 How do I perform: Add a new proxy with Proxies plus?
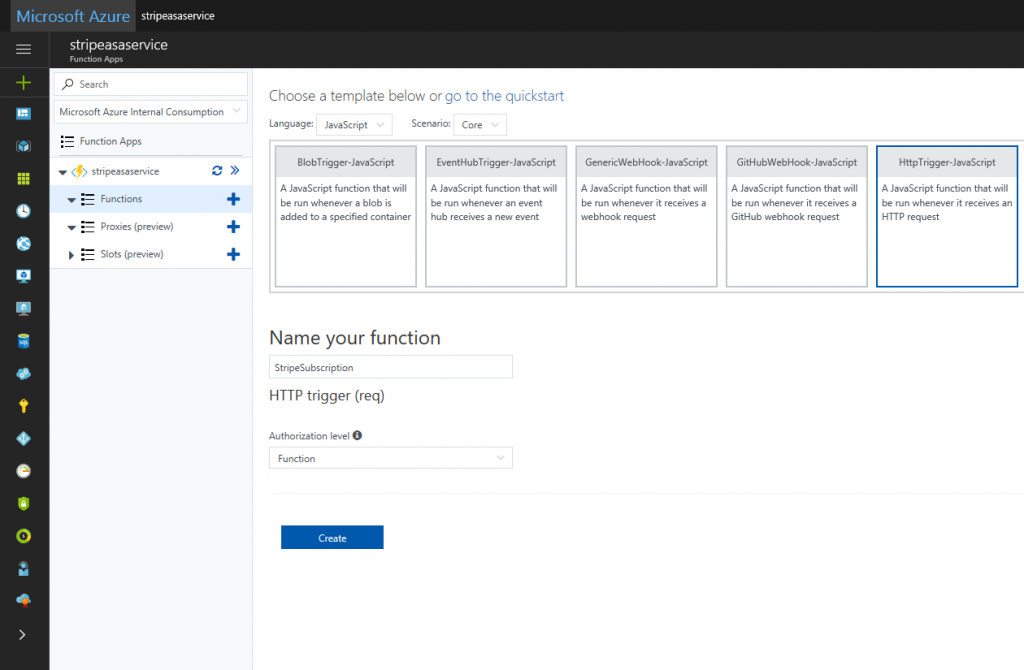pyautogui.click(x=233, y=227)
